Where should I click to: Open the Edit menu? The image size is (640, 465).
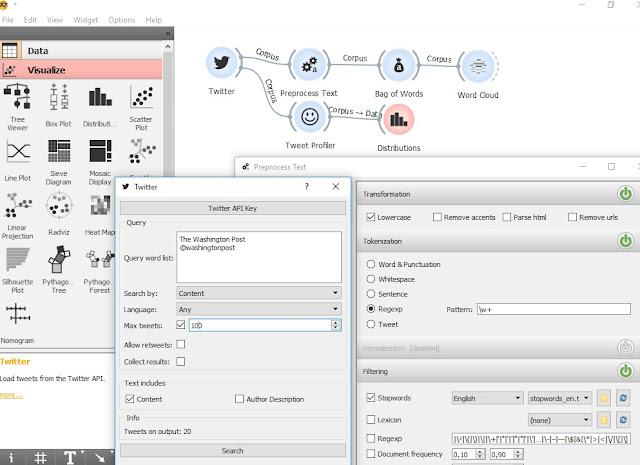click(30, 20)
